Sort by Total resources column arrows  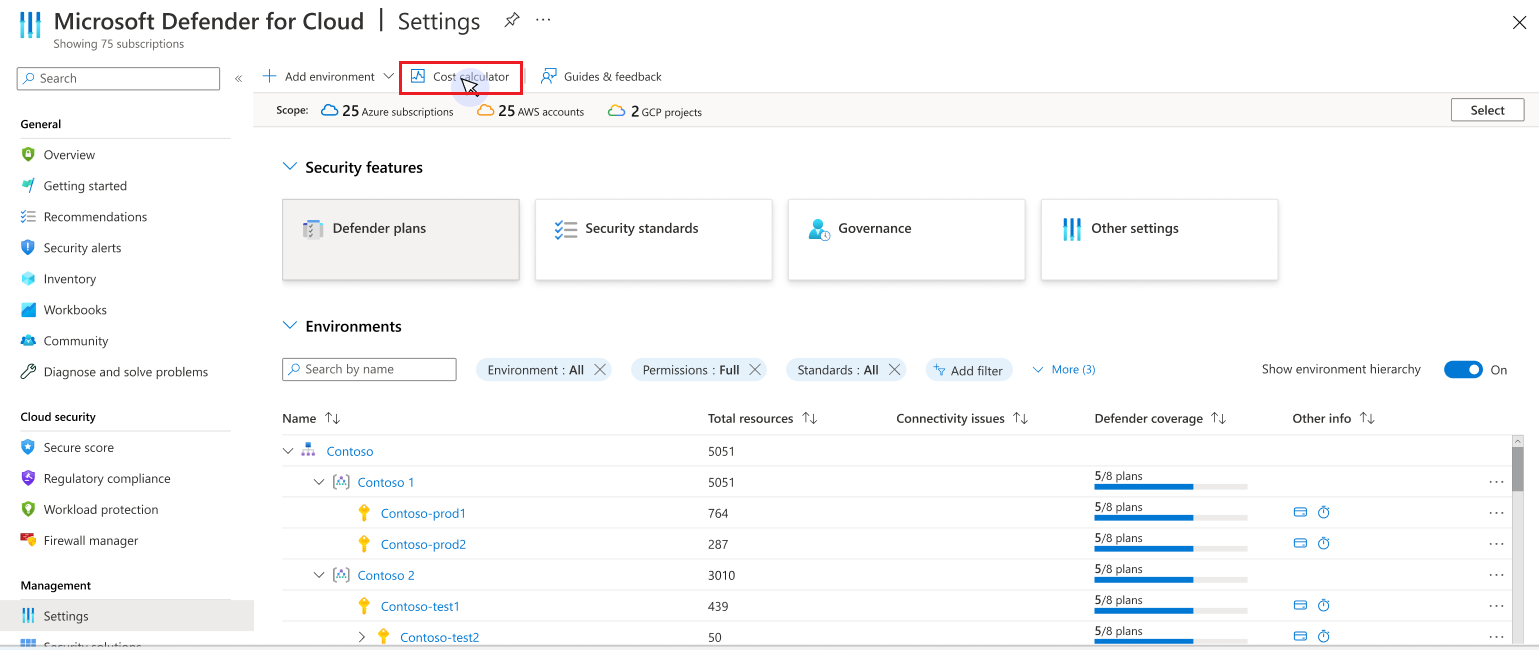(810, 419)
